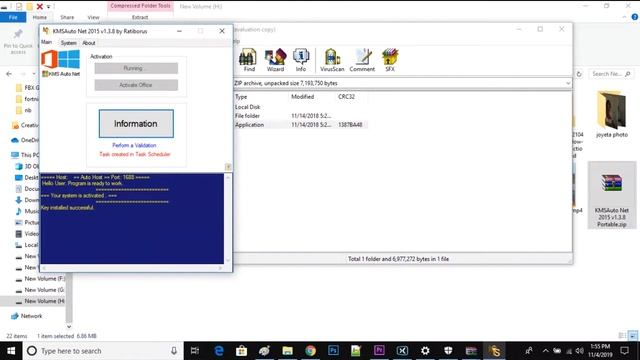This screenshot has height=360, width=640.
Task: Expand the WinRAR archive path dropdown
Action: tap(568, 83)
